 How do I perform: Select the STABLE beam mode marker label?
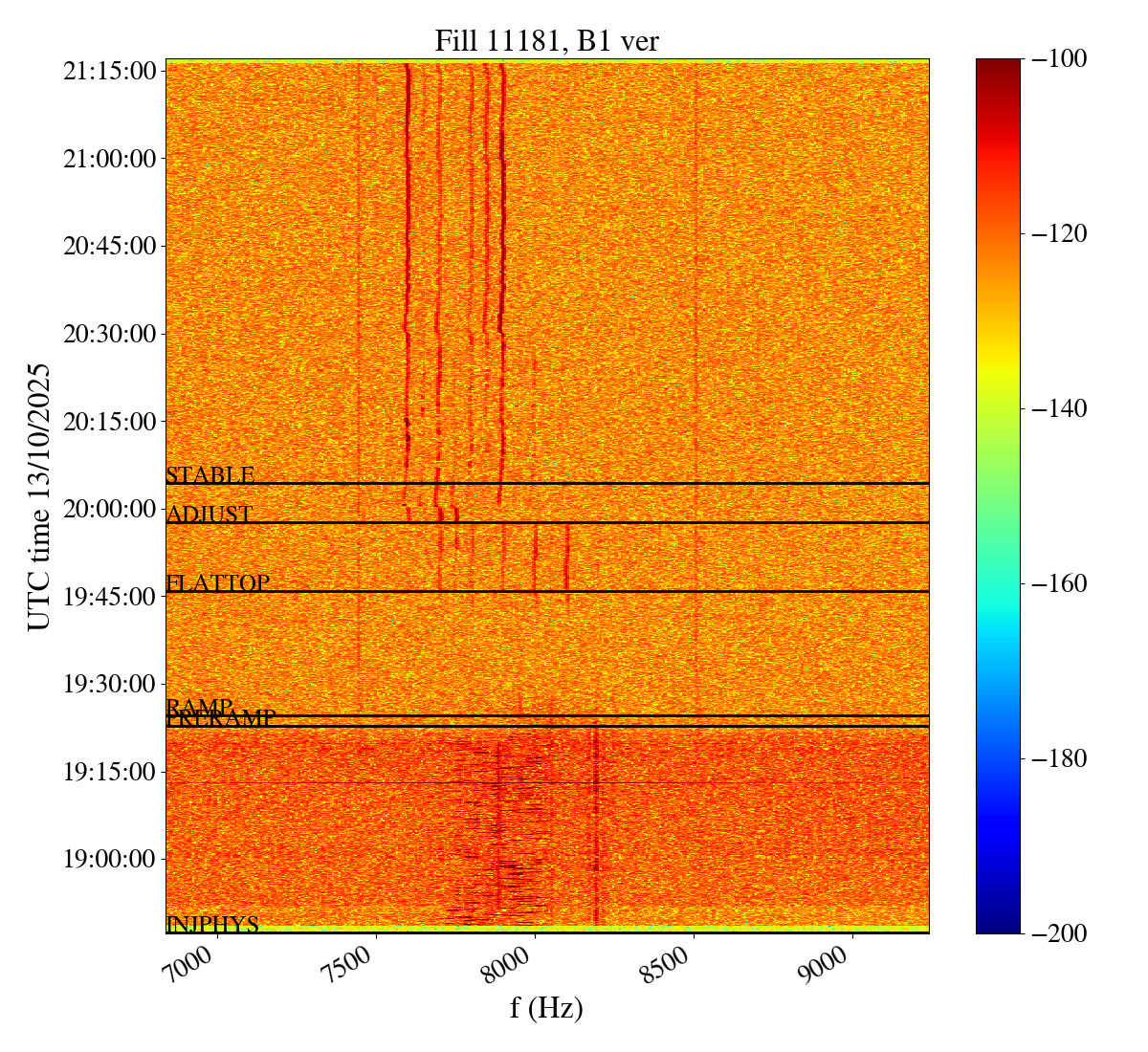pos(210,475)
